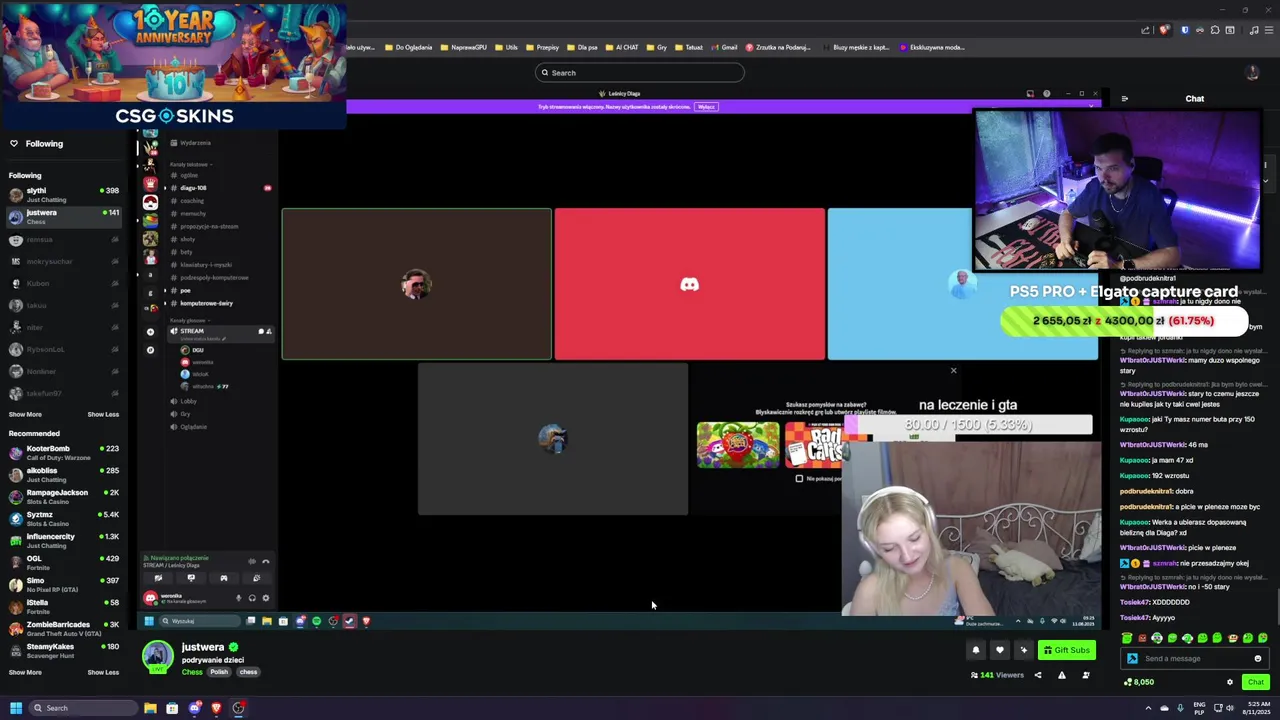Click Show More under Recommended
This screenshot has height=720, width=1280.
(25, 672)
